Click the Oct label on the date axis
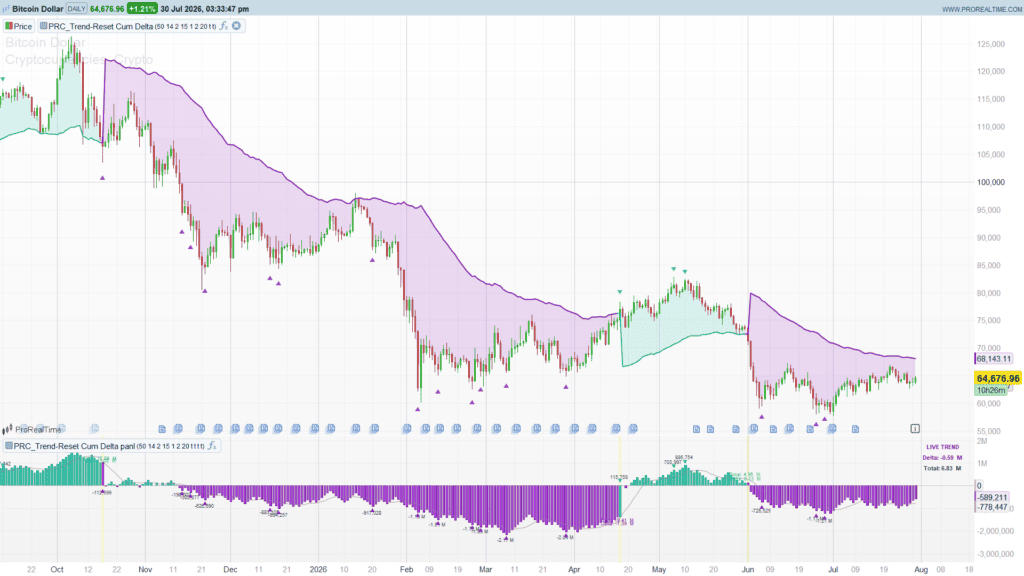The height and width of the screenshot is (576, 1024). pos(57,569)
